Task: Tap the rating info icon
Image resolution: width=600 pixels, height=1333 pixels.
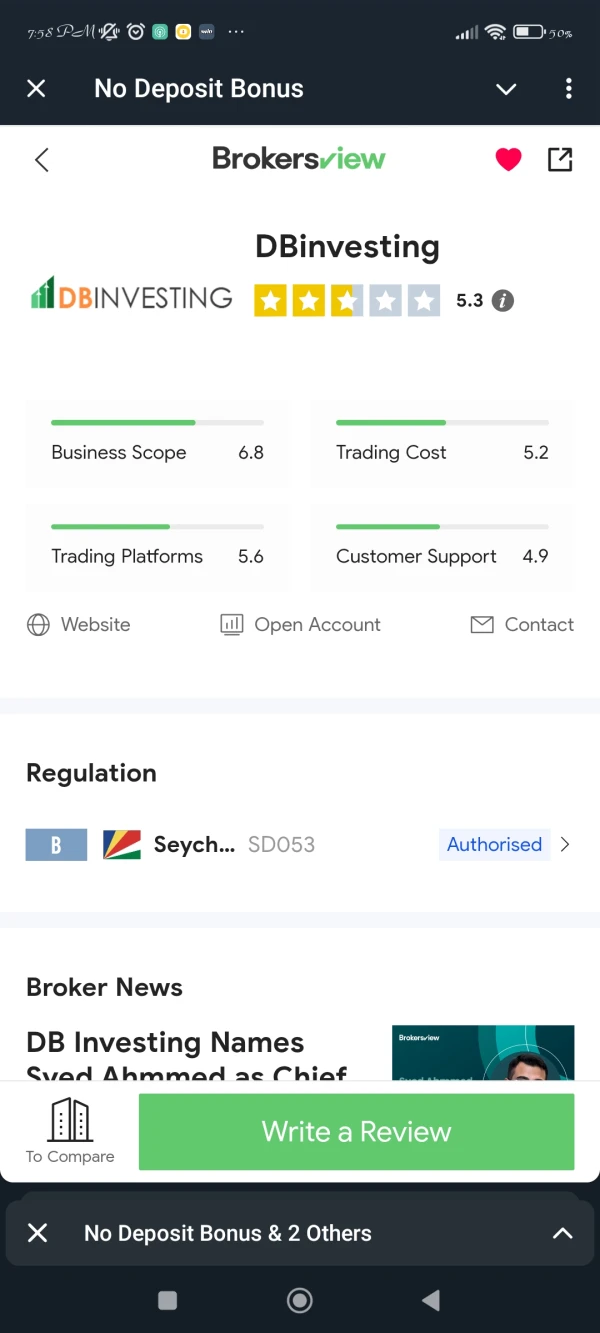Action: pyautogui.click(x=503, y=300)
